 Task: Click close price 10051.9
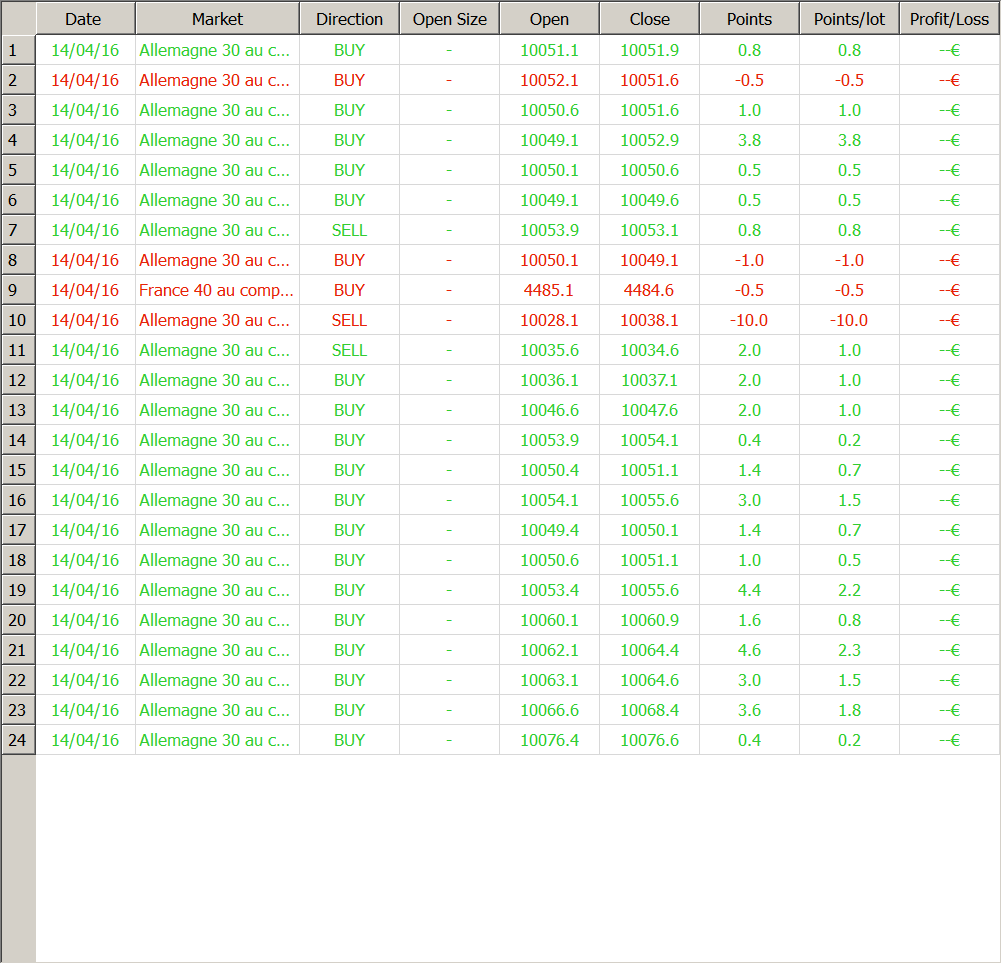tap(649, 50)
